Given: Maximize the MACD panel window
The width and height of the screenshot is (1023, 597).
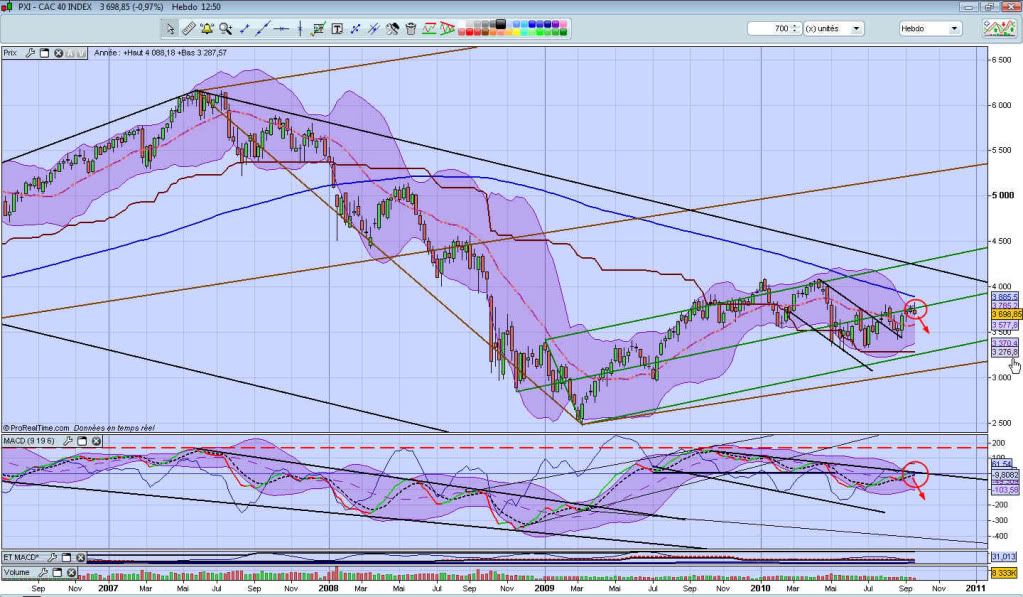Looking at the screenshot, I should click(82, 440).
